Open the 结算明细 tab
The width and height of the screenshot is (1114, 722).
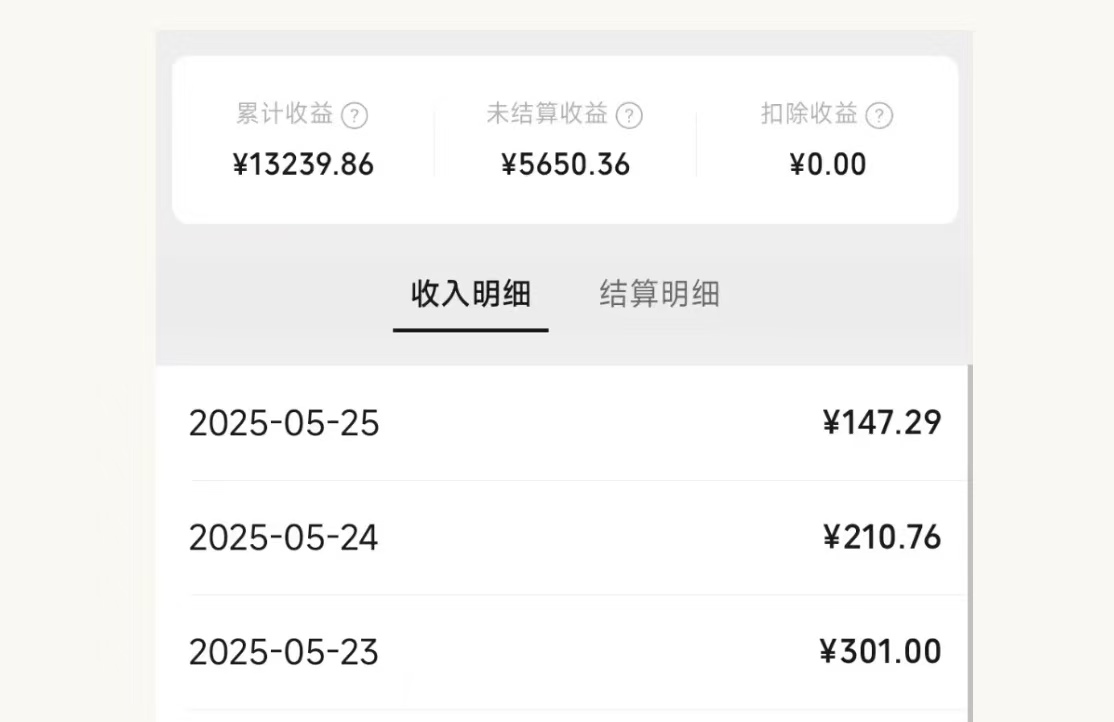click(659, 295)
